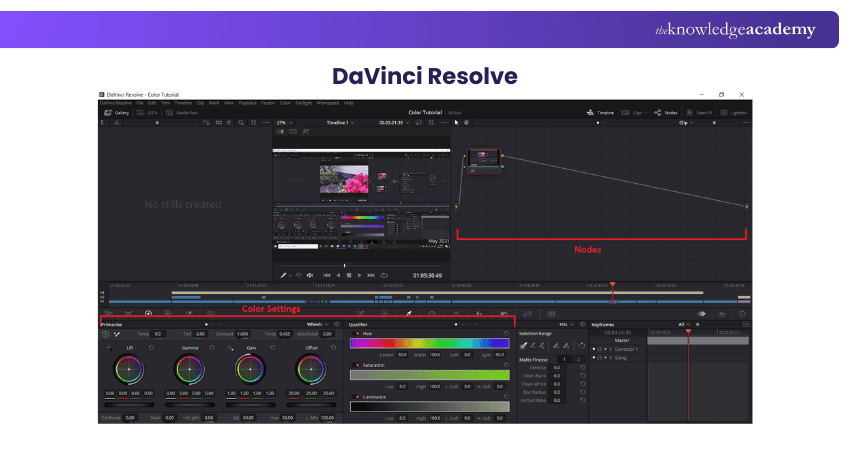Click the Hue qualifier spectrum bar
850x450 pixels.
coord(430,343)
